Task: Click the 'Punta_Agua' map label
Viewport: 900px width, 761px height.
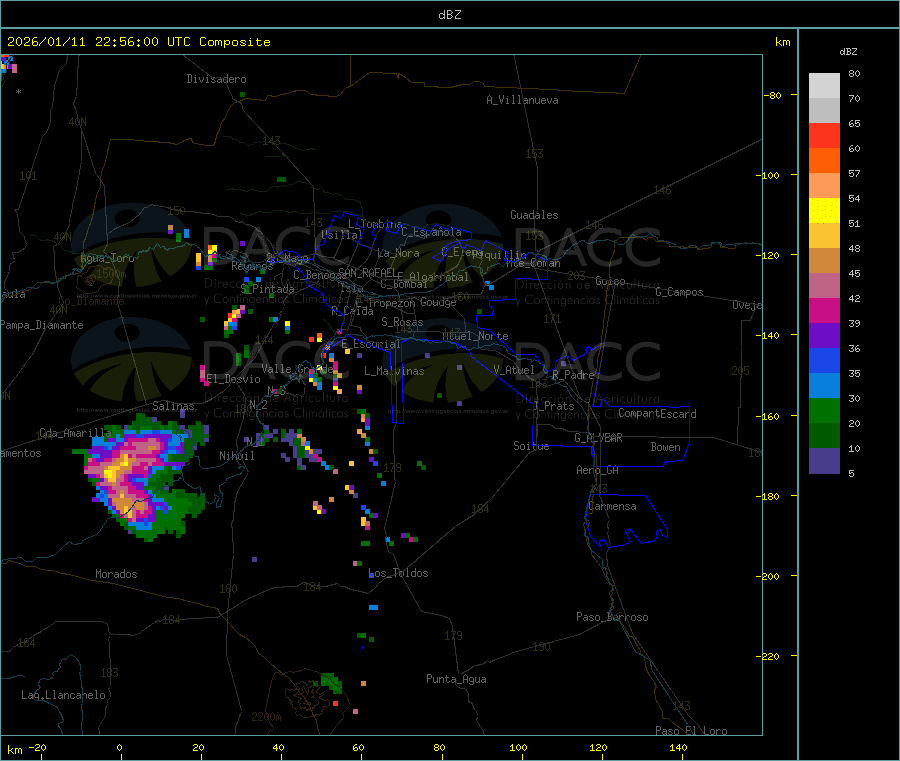Action: 456,679
